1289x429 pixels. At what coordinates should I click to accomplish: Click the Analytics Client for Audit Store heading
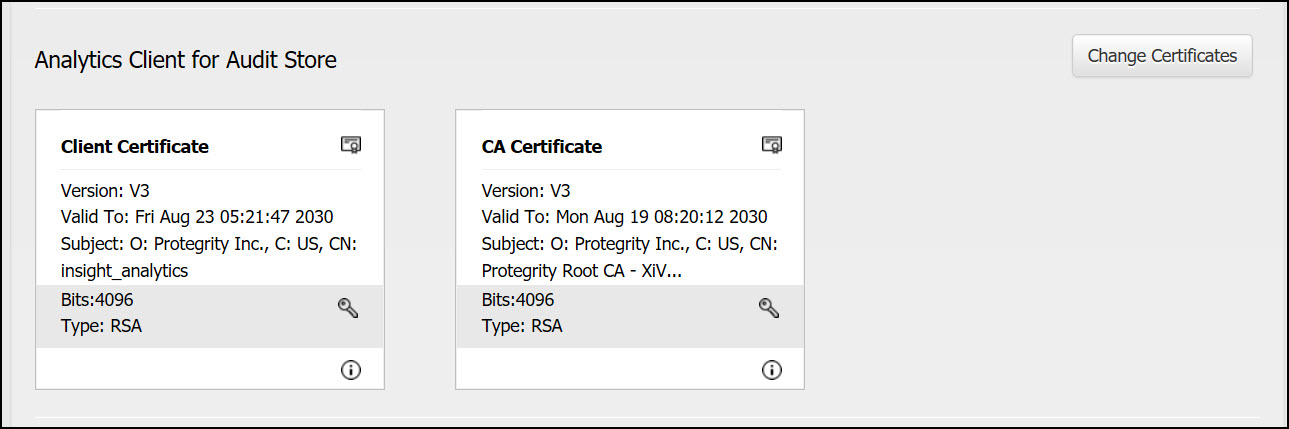pyautogui.click(x=186, y=61)
